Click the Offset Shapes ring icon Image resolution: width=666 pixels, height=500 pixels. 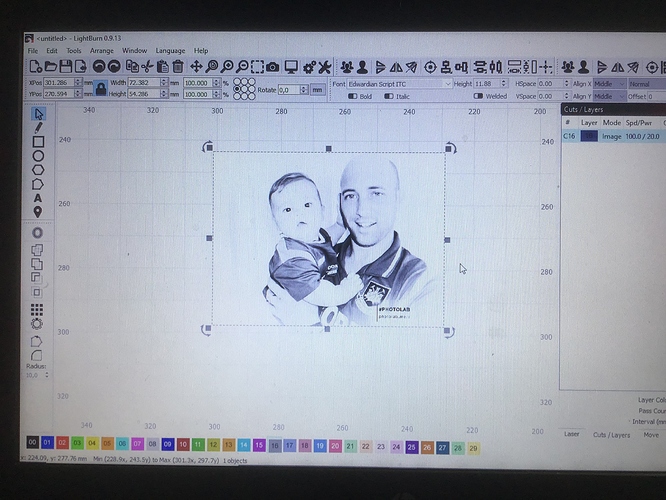coord(37,233)
